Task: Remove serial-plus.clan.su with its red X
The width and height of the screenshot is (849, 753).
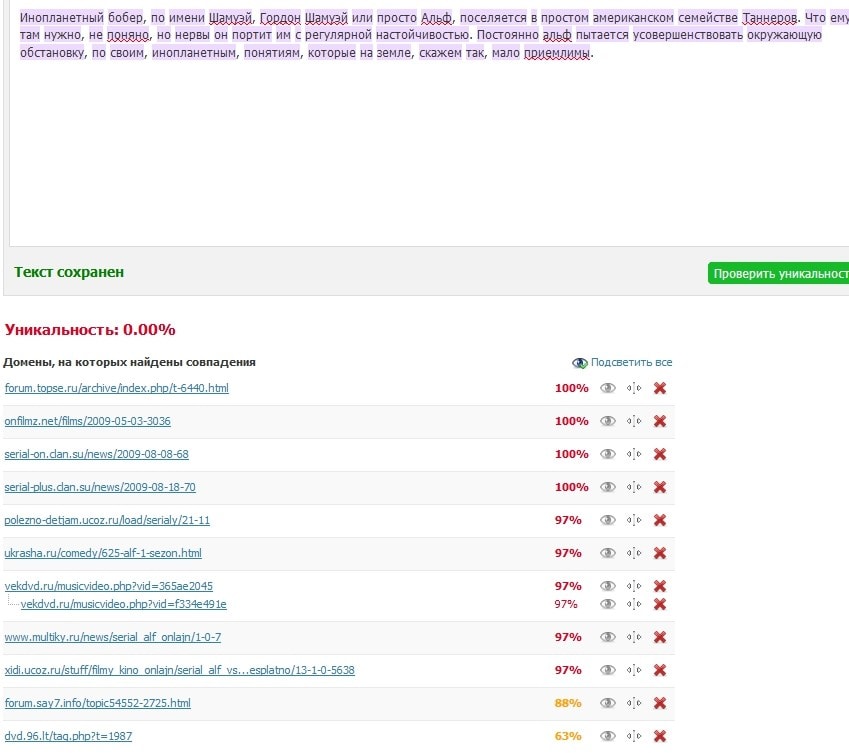Action: [x=659, y=487]
